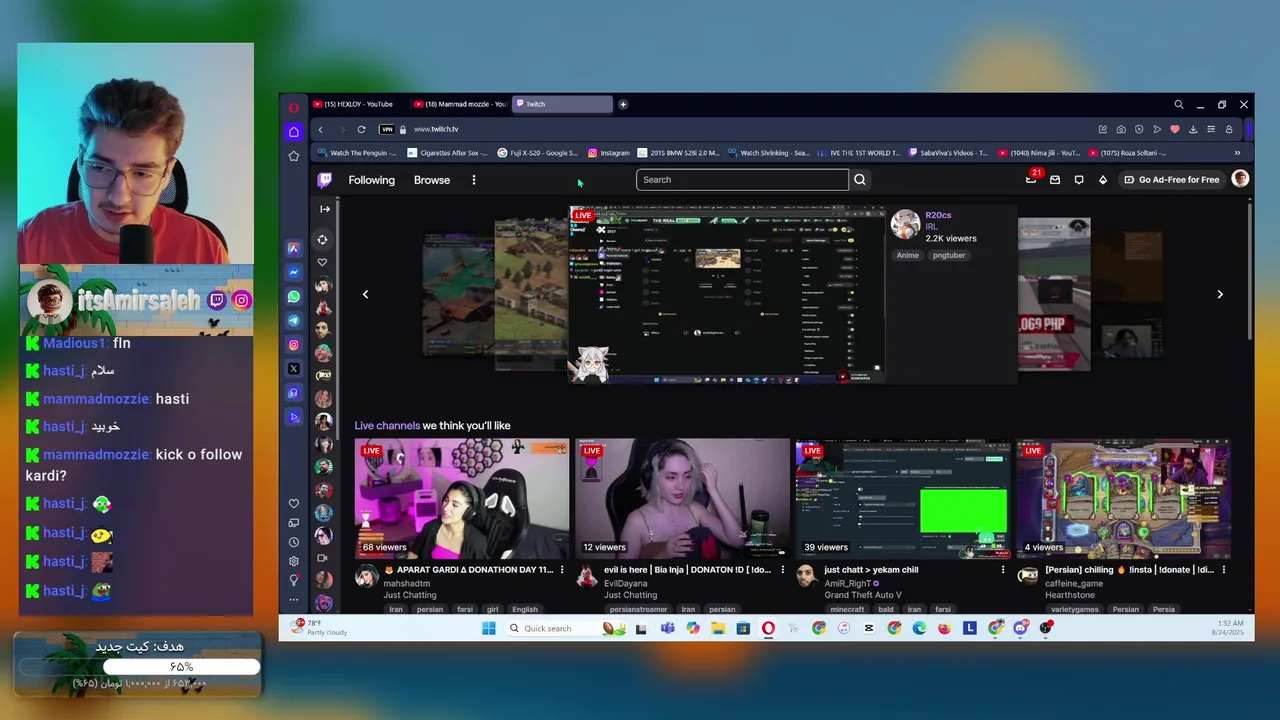1280x720 pixels.
Task: Open sidebar settings gear icon
Action: 294,562
